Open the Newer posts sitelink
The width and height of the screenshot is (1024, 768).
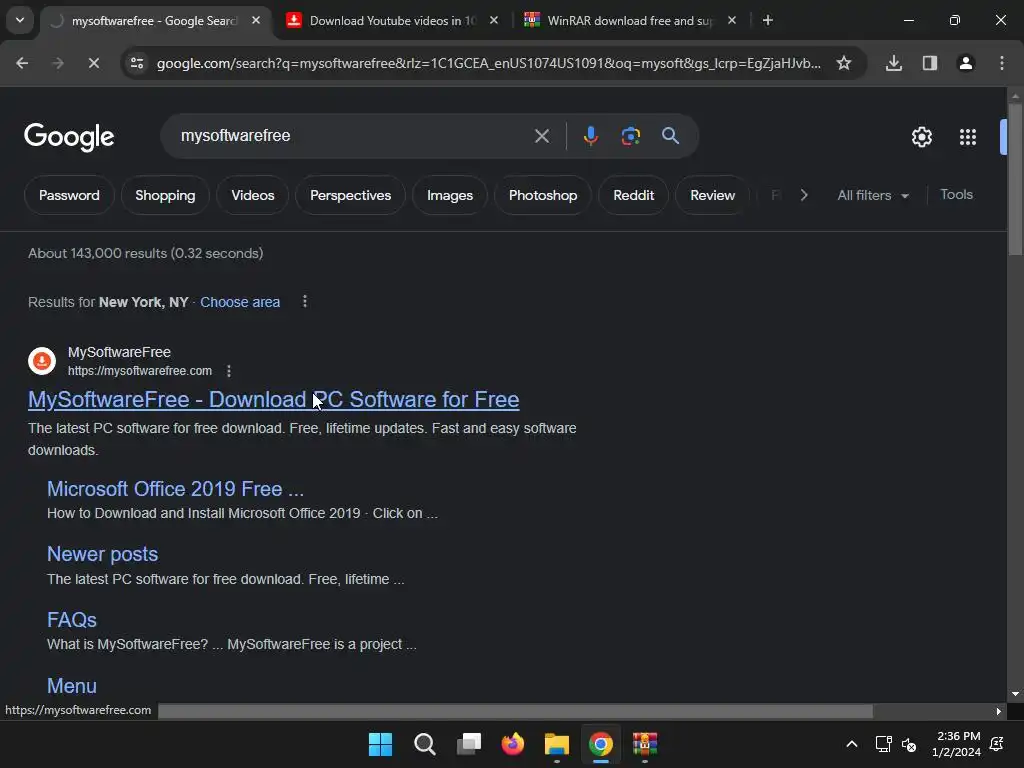click(103, 554)
